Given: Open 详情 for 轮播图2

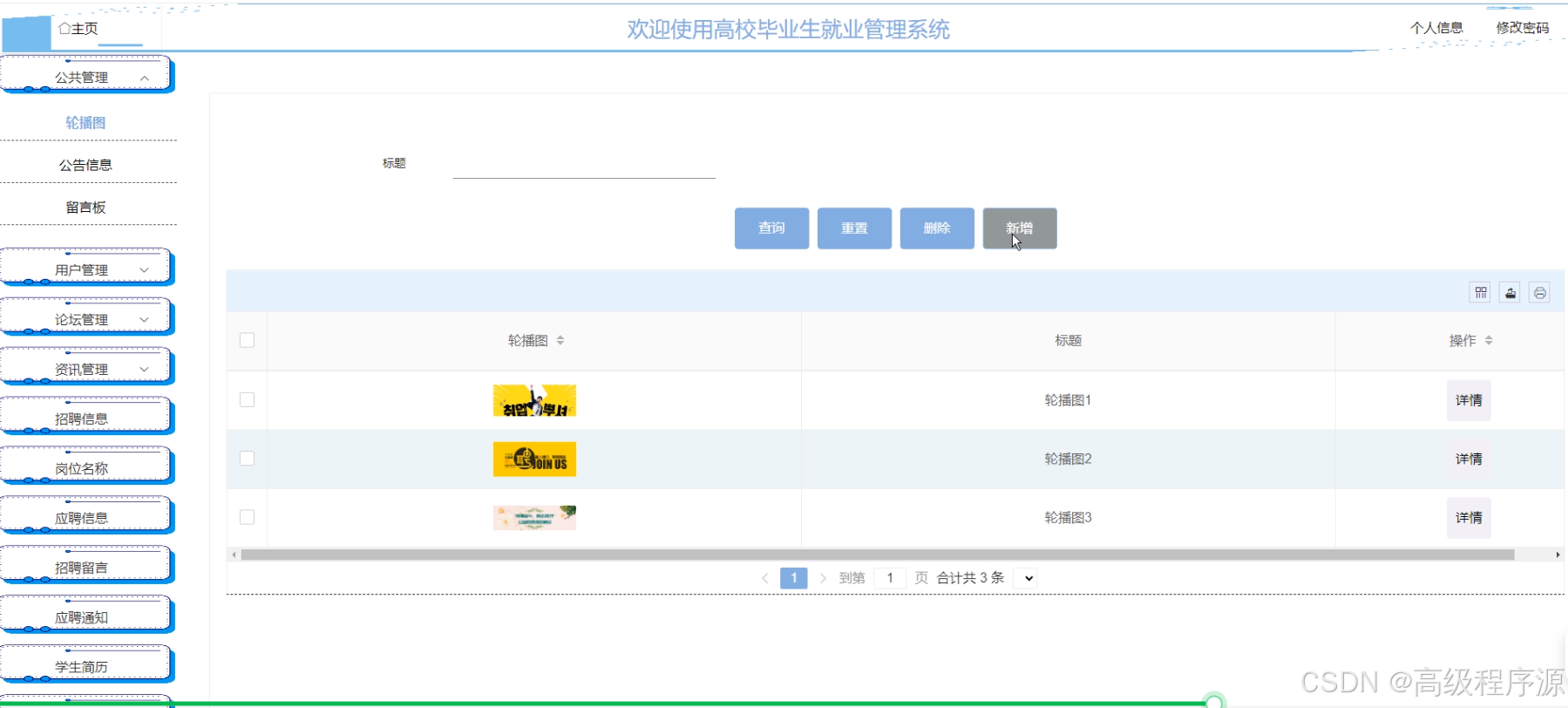Looking at the screenshot, I should pos(1469,459).
